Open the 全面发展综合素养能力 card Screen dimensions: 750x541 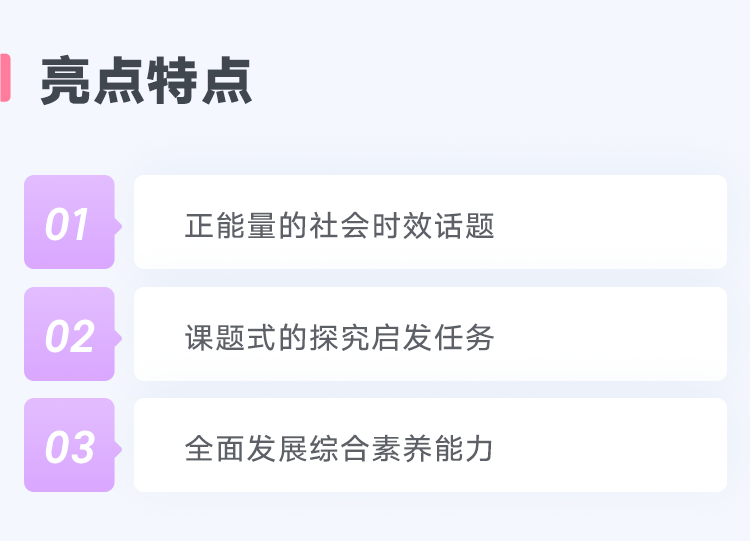430,445
